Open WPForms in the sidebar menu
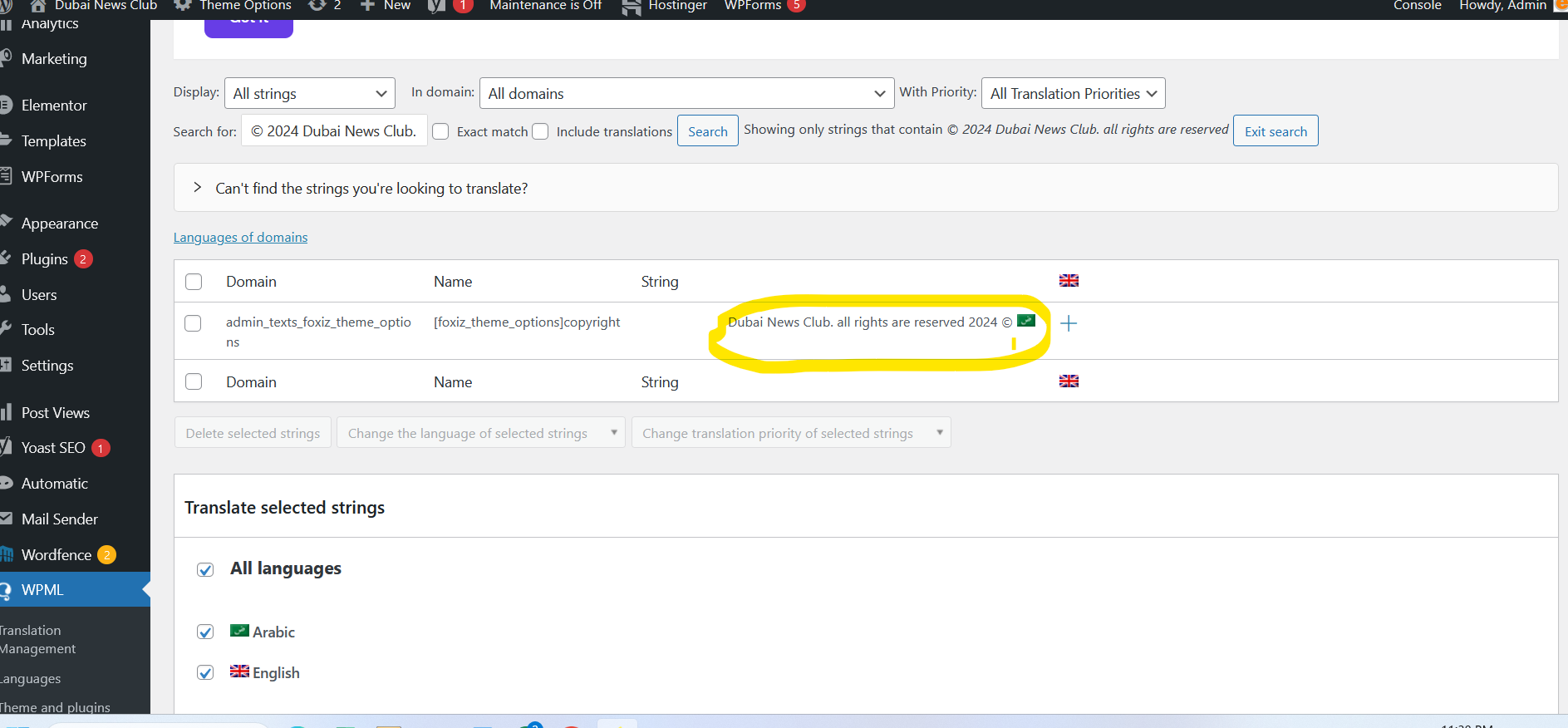The width and height of the screenshot is (1568, 728). (x=52, y=176)
